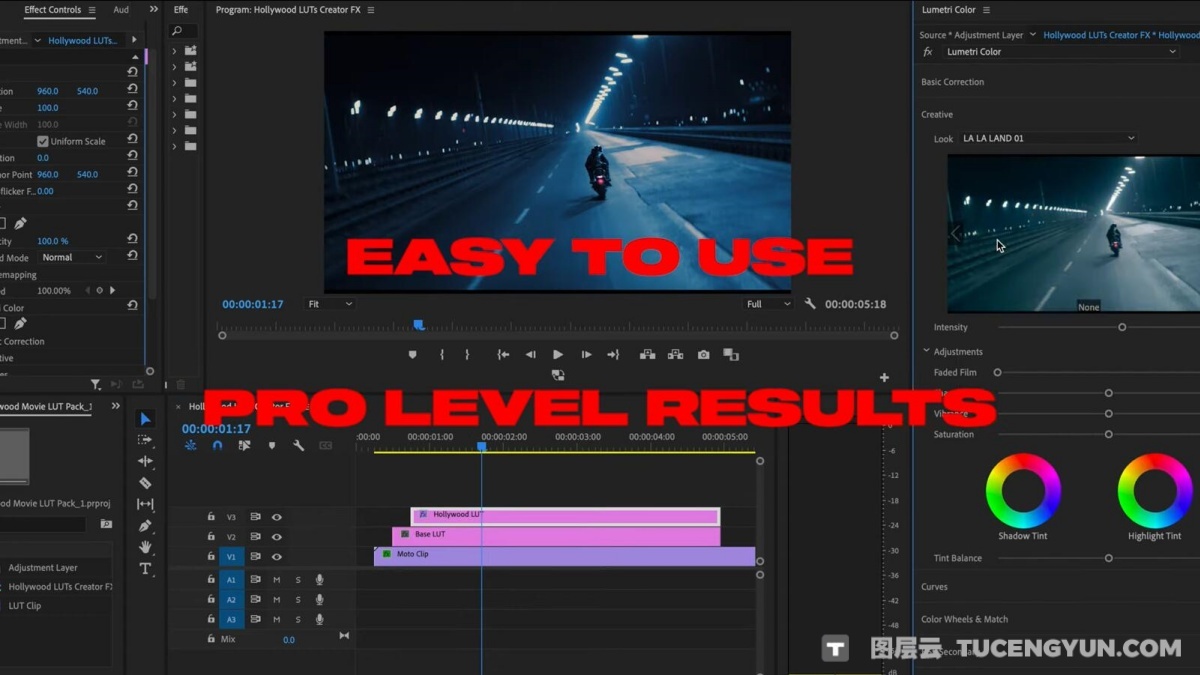
Task: Collapse the Adjustments section
Action: click(926, 352)
